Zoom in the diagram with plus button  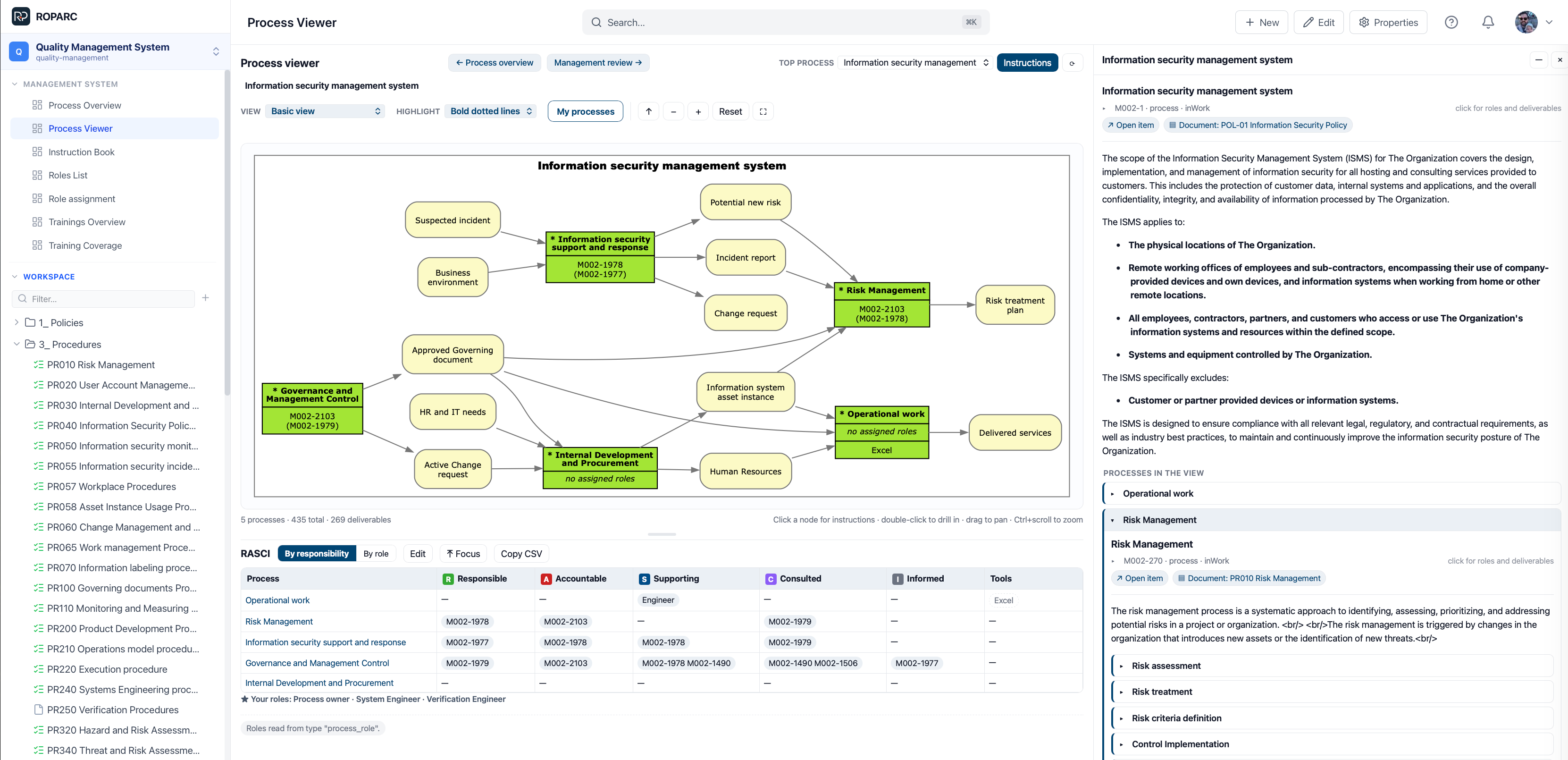click(x=698, y=111)
